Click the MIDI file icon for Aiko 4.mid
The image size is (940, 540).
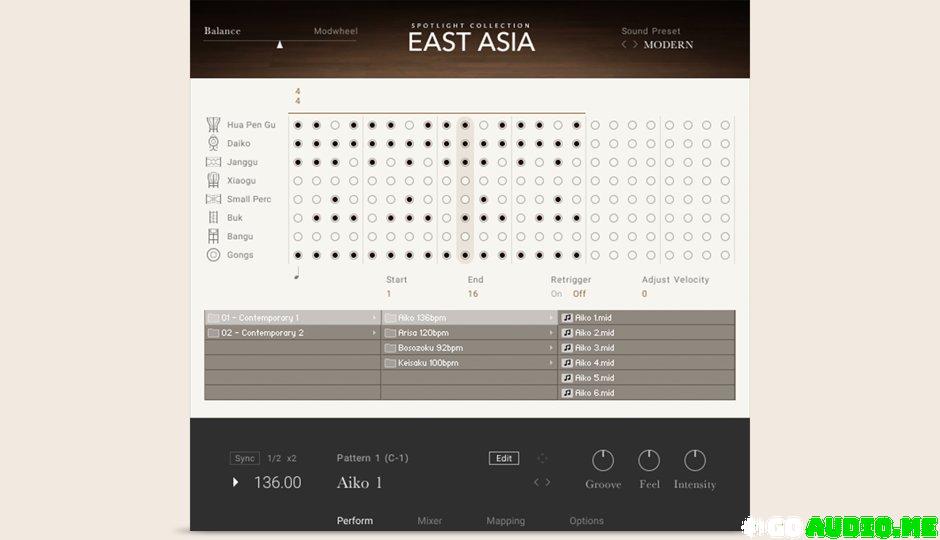(567, 363)
